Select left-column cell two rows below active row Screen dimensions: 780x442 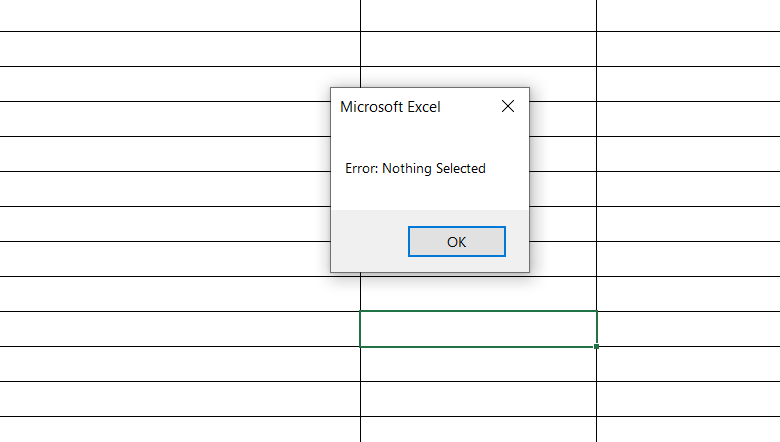180,399
